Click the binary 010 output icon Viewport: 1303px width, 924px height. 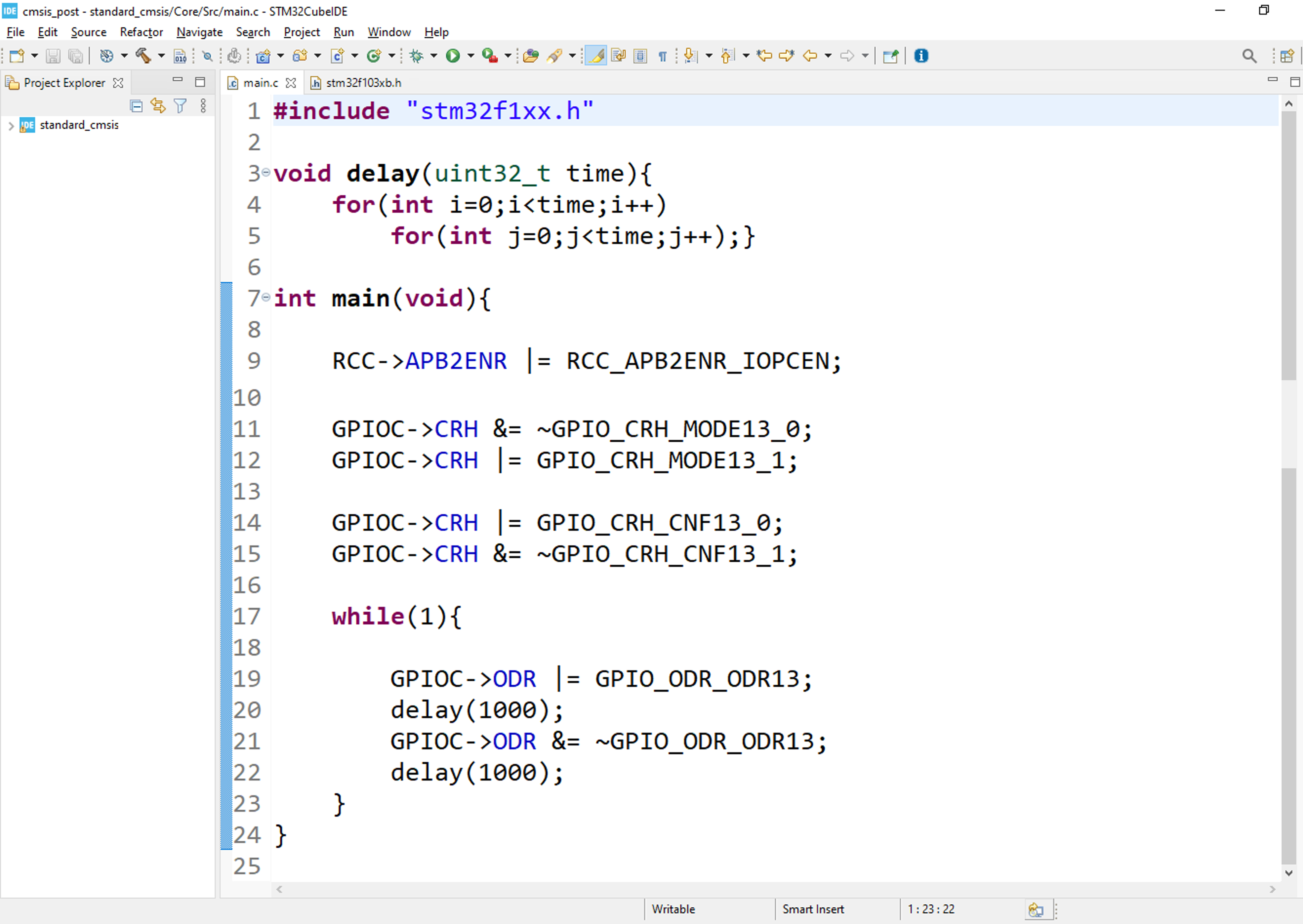tap(180, 56)
